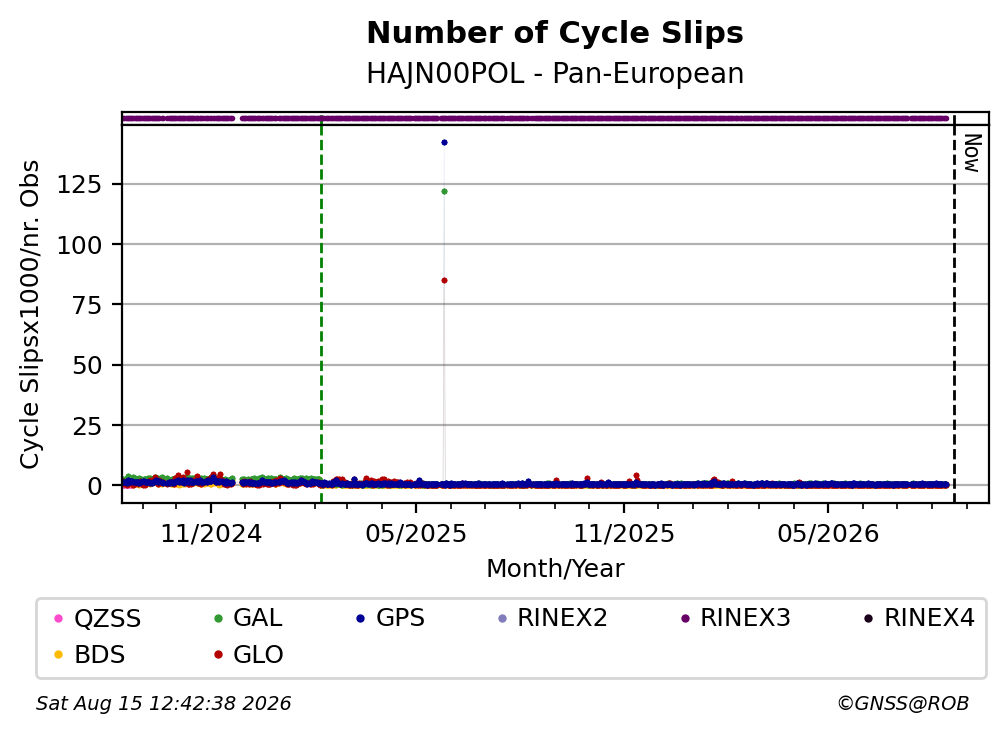The height and width of the screenshot is (734, 1008).
Task: Click the subtitle 'HAJN00POL - Pan-European'
Action: (555, 74)
